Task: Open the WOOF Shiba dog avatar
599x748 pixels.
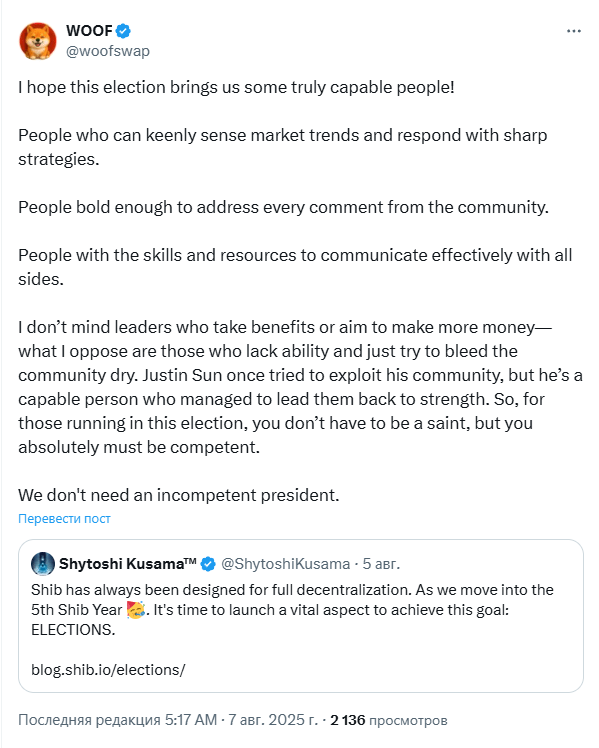Action: pyautogui.click(x=38, y=41)
